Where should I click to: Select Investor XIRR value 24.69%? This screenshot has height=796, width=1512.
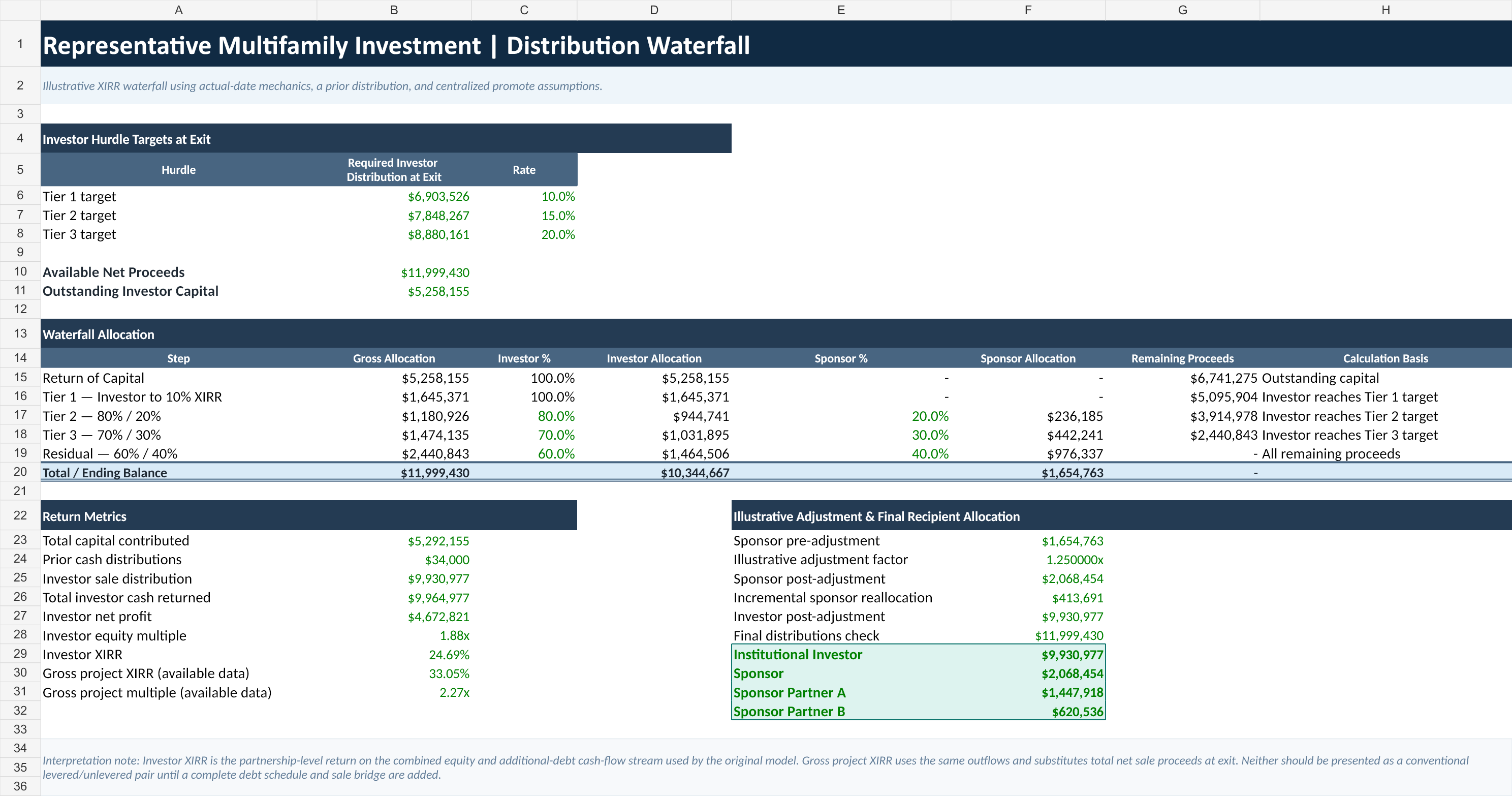(449, 655)
